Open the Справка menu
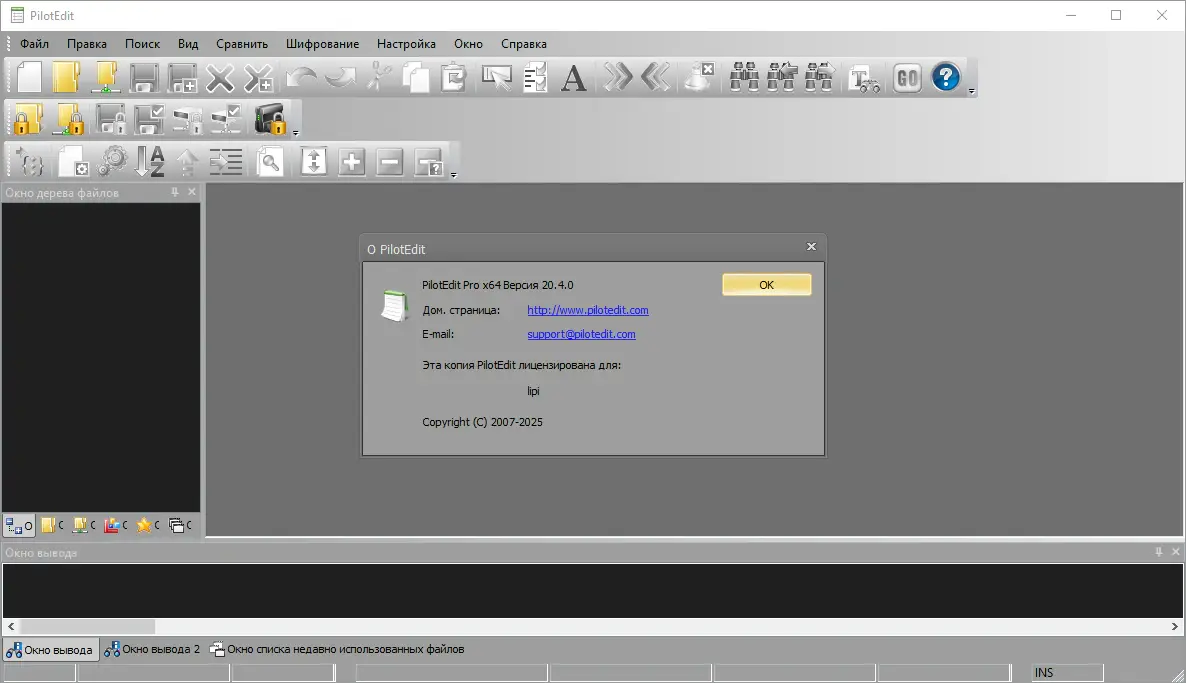 click(523, 44)
